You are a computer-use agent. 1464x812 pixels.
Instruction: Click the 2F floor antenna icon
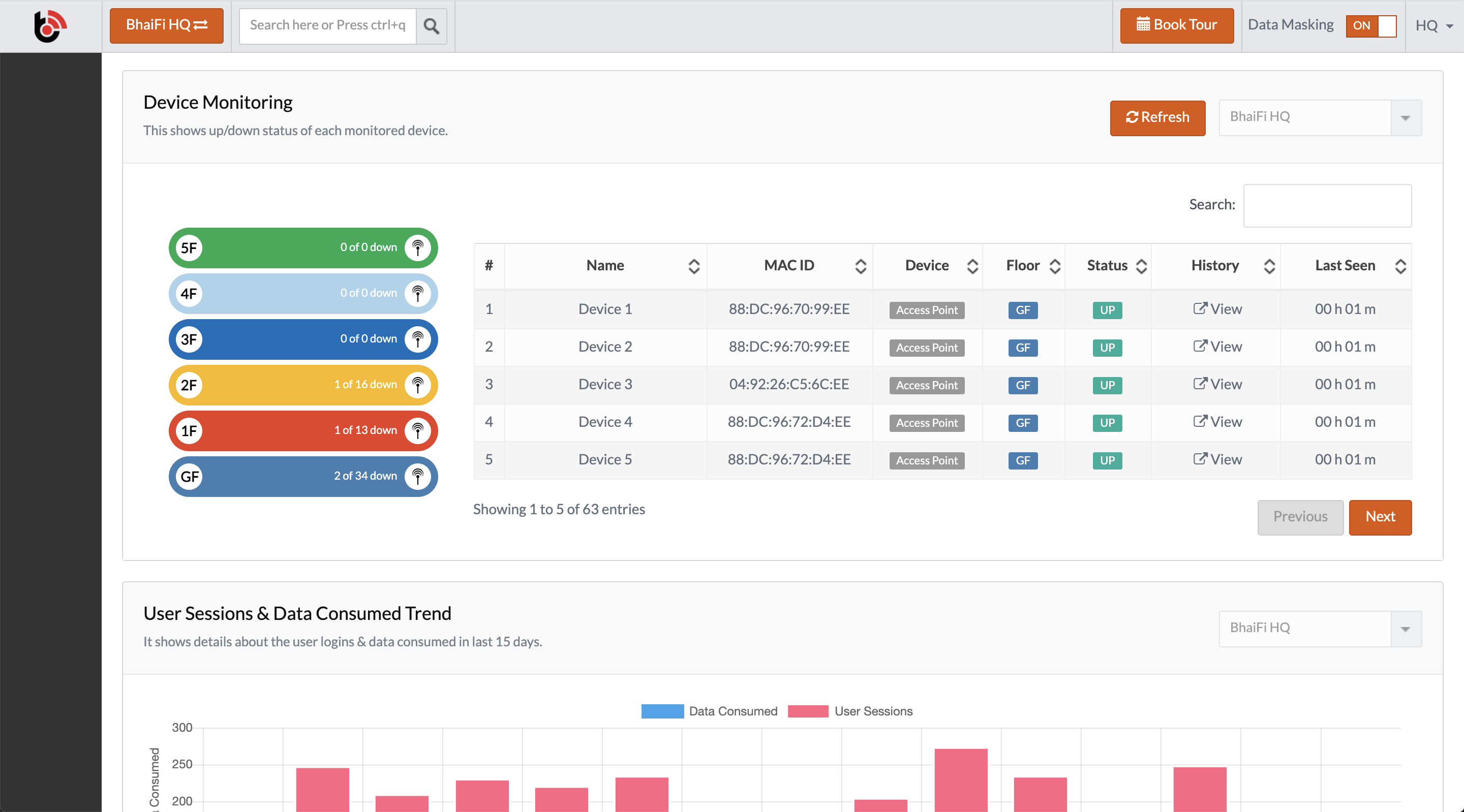[x=418, y=385]
